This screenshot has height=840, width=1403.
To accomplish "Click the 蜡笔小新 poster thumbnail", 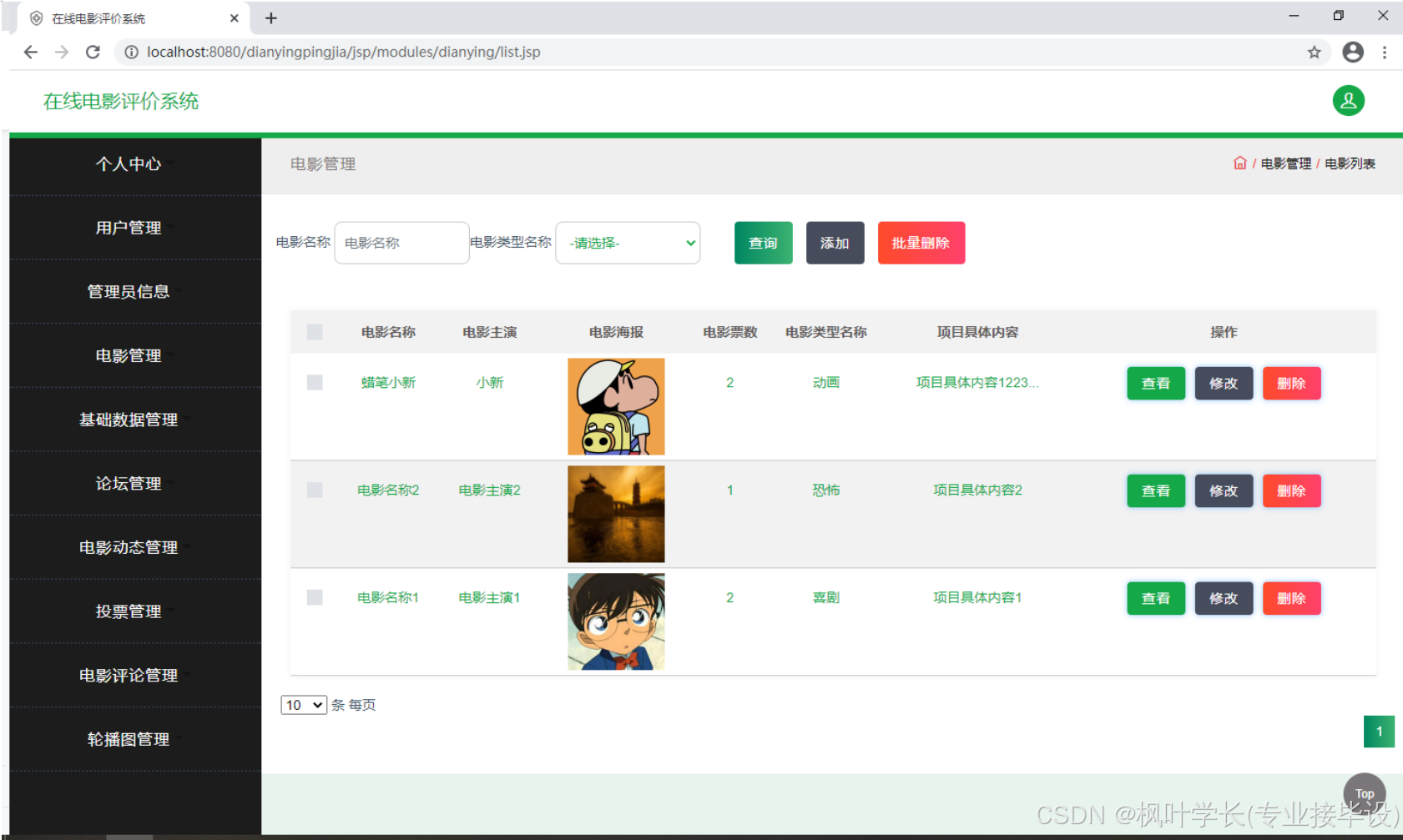I will point(616,406).
